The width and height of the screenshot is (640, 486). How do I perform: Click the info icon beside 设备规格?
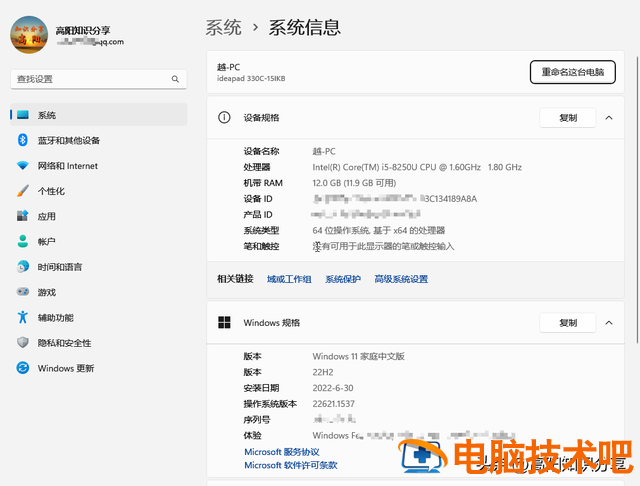(x=224, y=118)
